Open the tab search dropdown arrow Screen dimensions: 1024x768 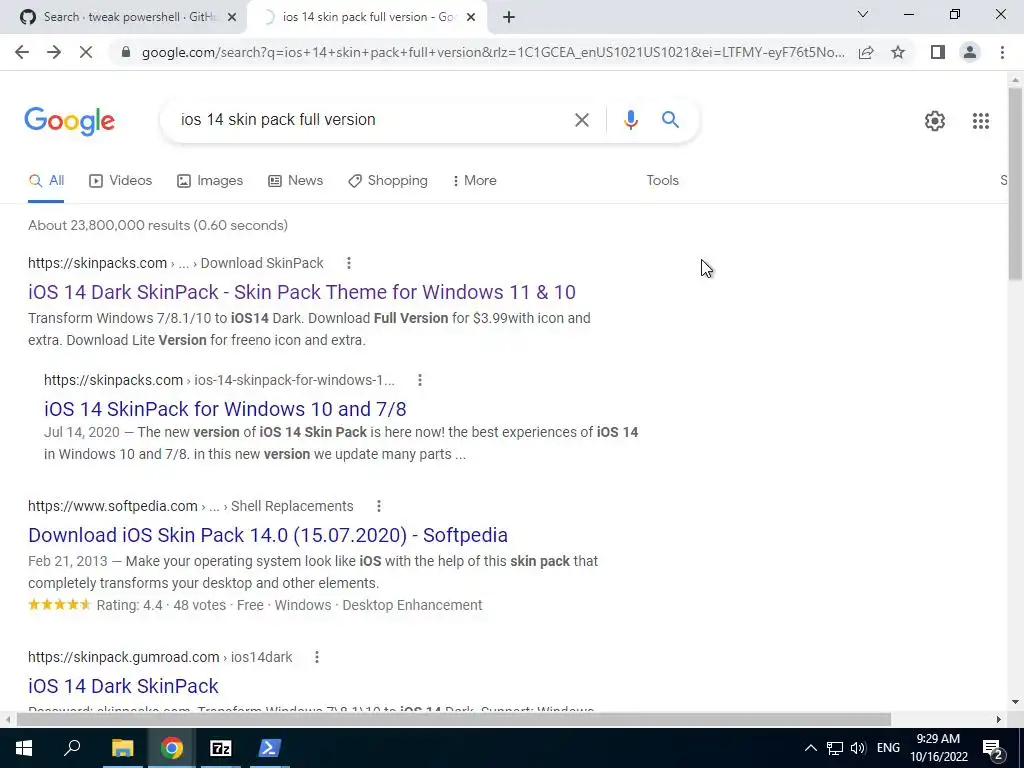pyautogui.click(x=863, y=14)
